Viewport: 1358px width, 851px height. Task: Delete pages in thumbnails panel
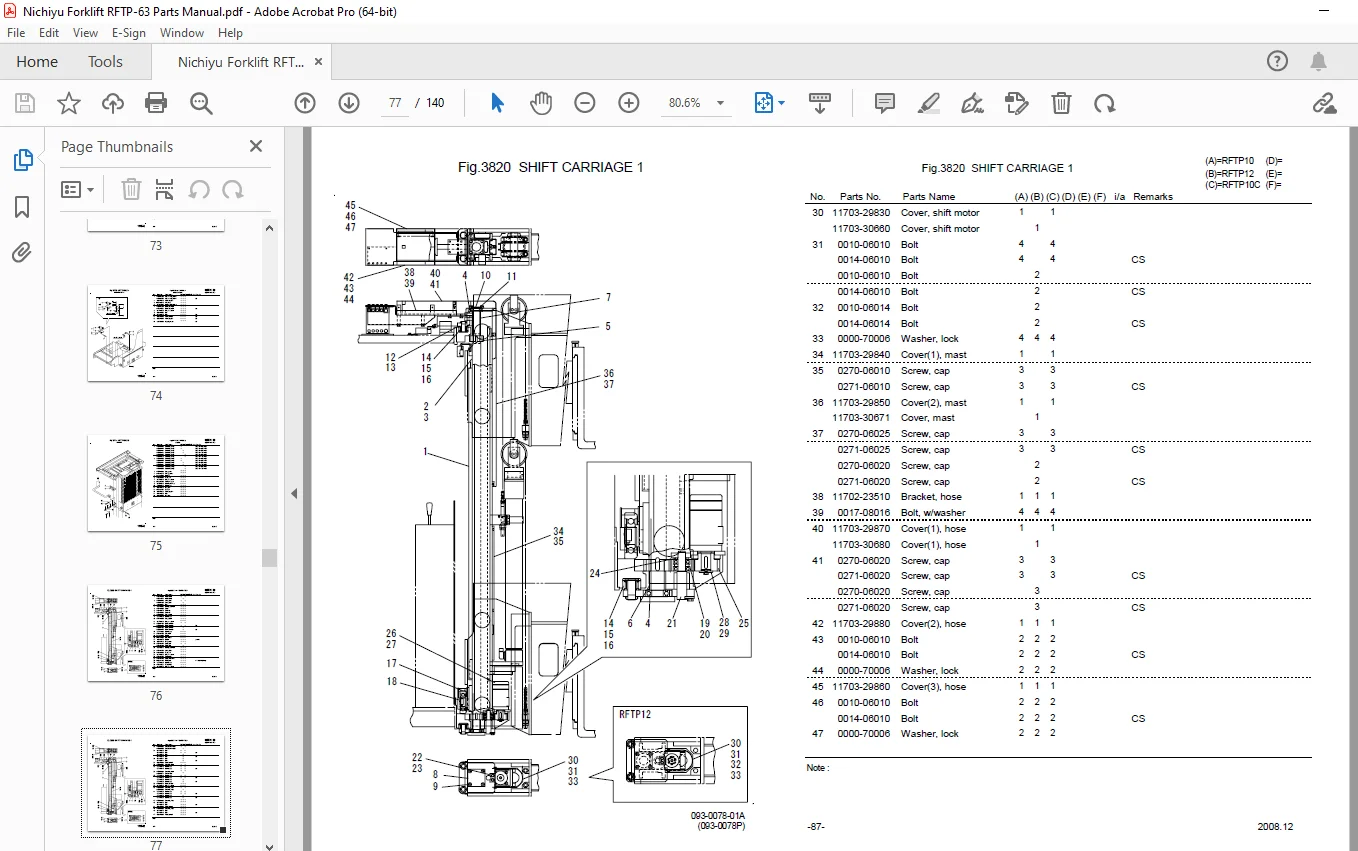(131, 189)
